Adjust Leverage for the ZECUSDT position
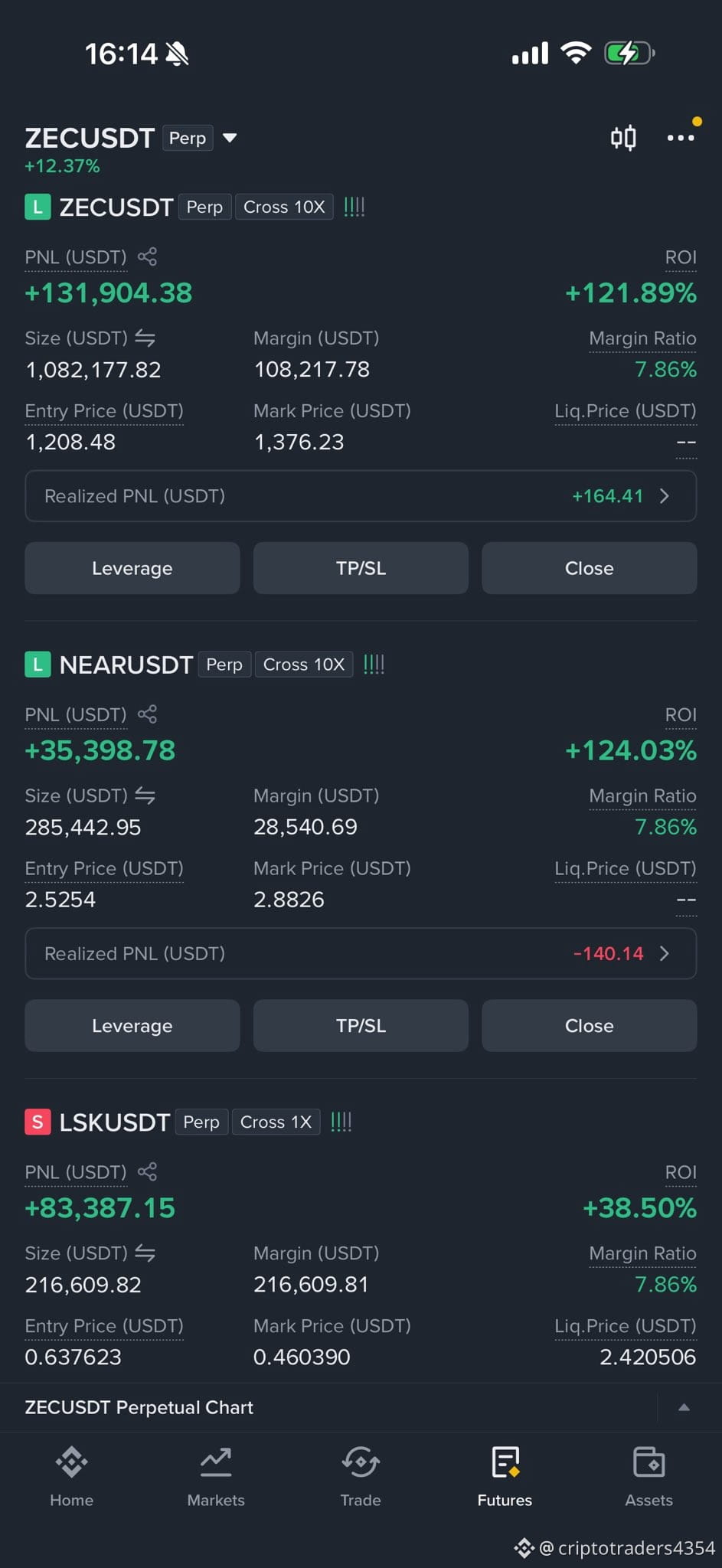 coord(132,568)
